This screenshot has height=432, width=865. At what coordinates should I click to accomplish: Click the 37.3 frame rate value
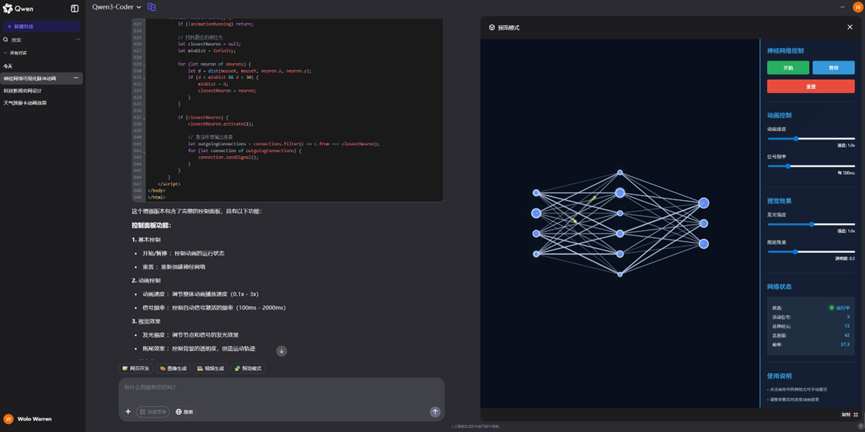[x=845, y=344]
